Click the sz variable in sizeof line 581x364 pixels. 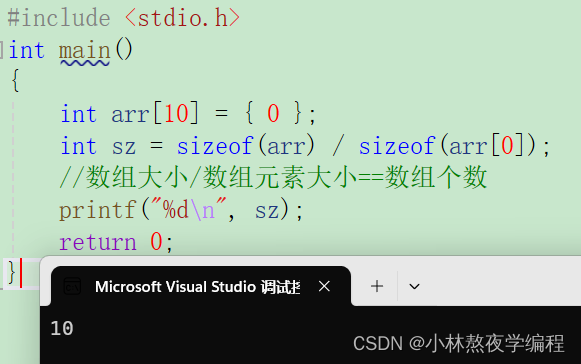point(124,147)
